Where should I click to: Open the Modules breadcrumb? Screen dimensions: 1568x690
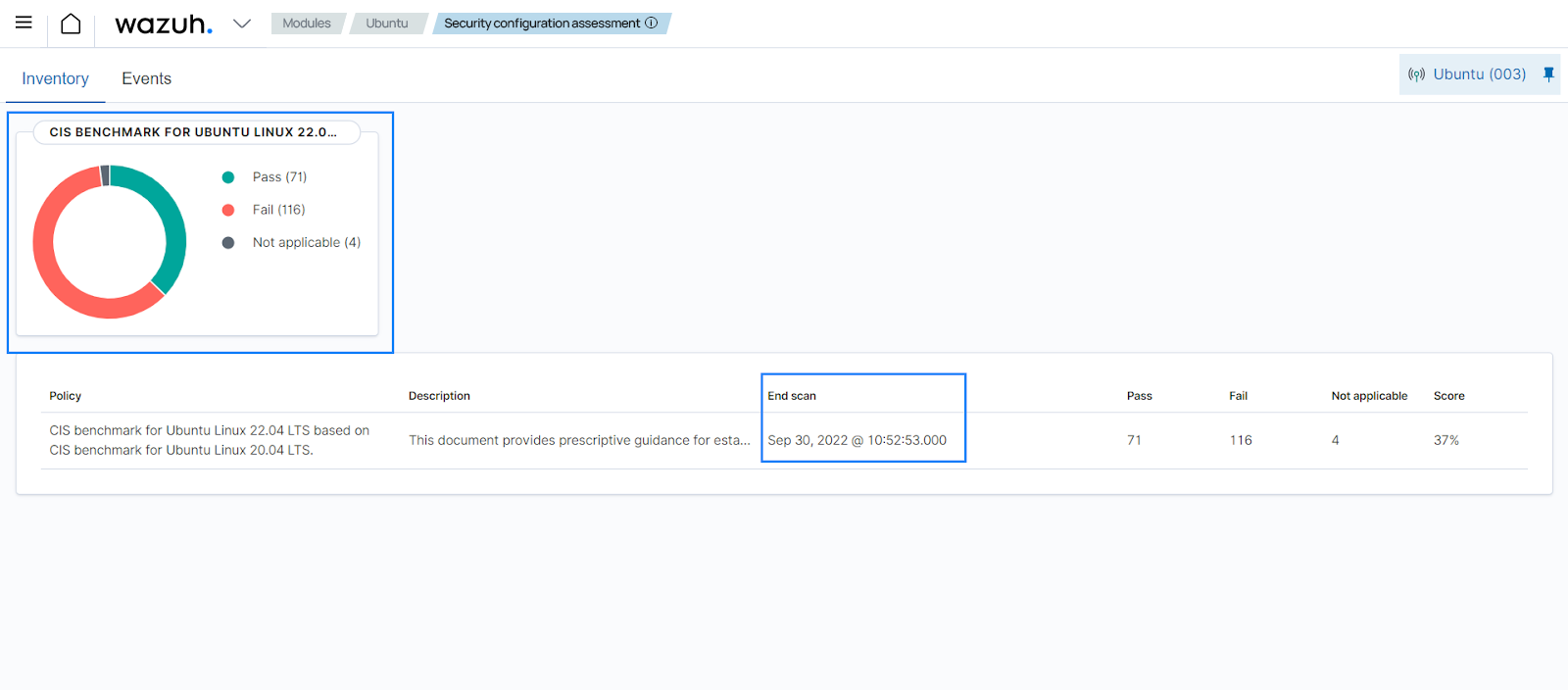307,24
